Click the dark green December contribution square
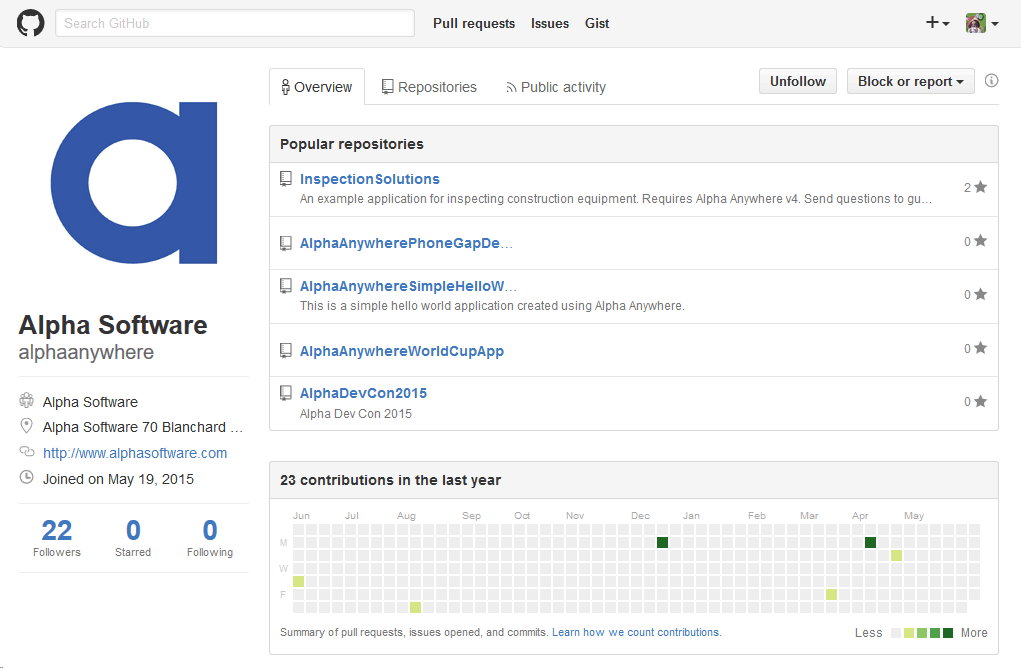This screenshot has height=668, width=1021. [x=662, y=542]
